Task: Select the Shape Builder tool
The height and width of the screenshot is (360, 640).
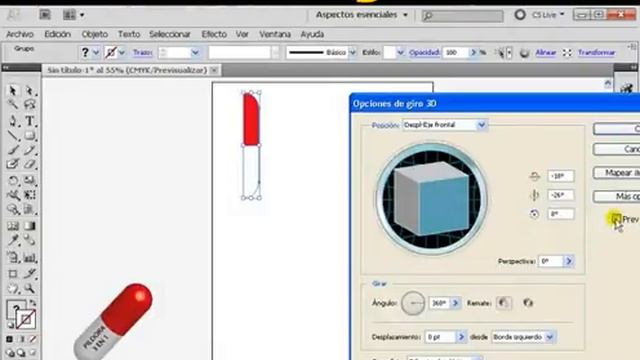Action: pyautogui.click(x=13, y=209)
